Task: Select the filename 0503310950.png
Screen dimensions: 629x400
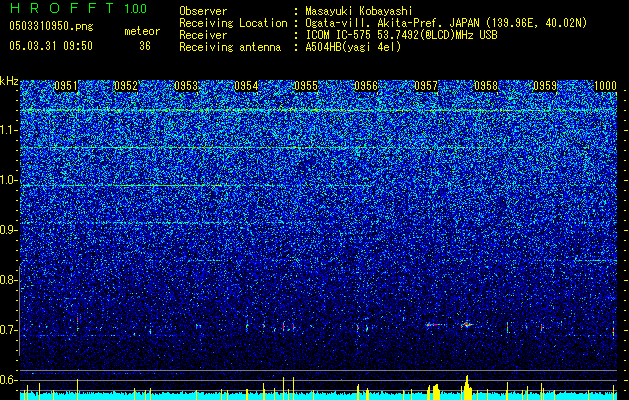Action: [x=51, y=26]
